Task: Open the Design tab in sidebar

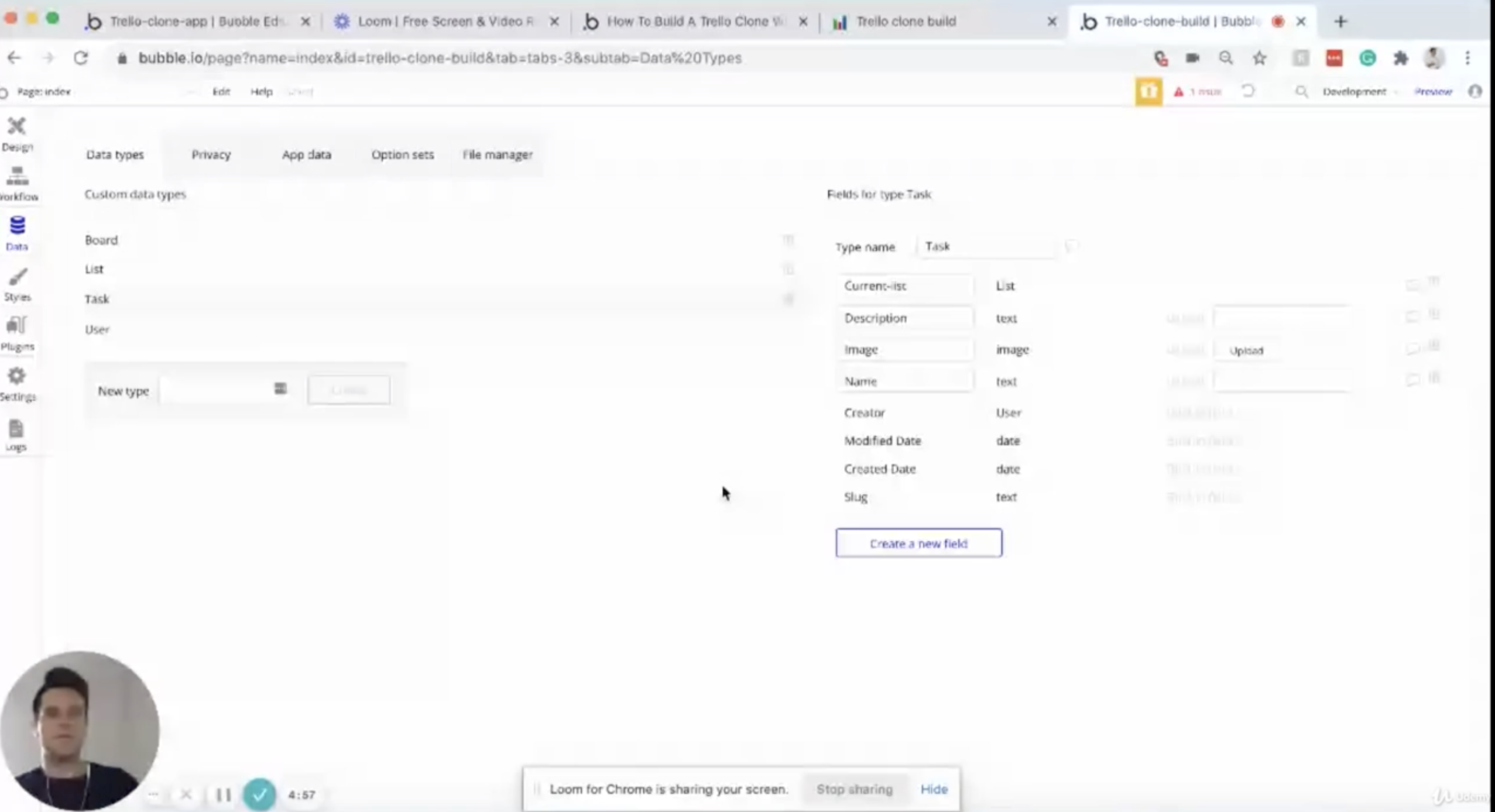Action: [x=17, y=133]
